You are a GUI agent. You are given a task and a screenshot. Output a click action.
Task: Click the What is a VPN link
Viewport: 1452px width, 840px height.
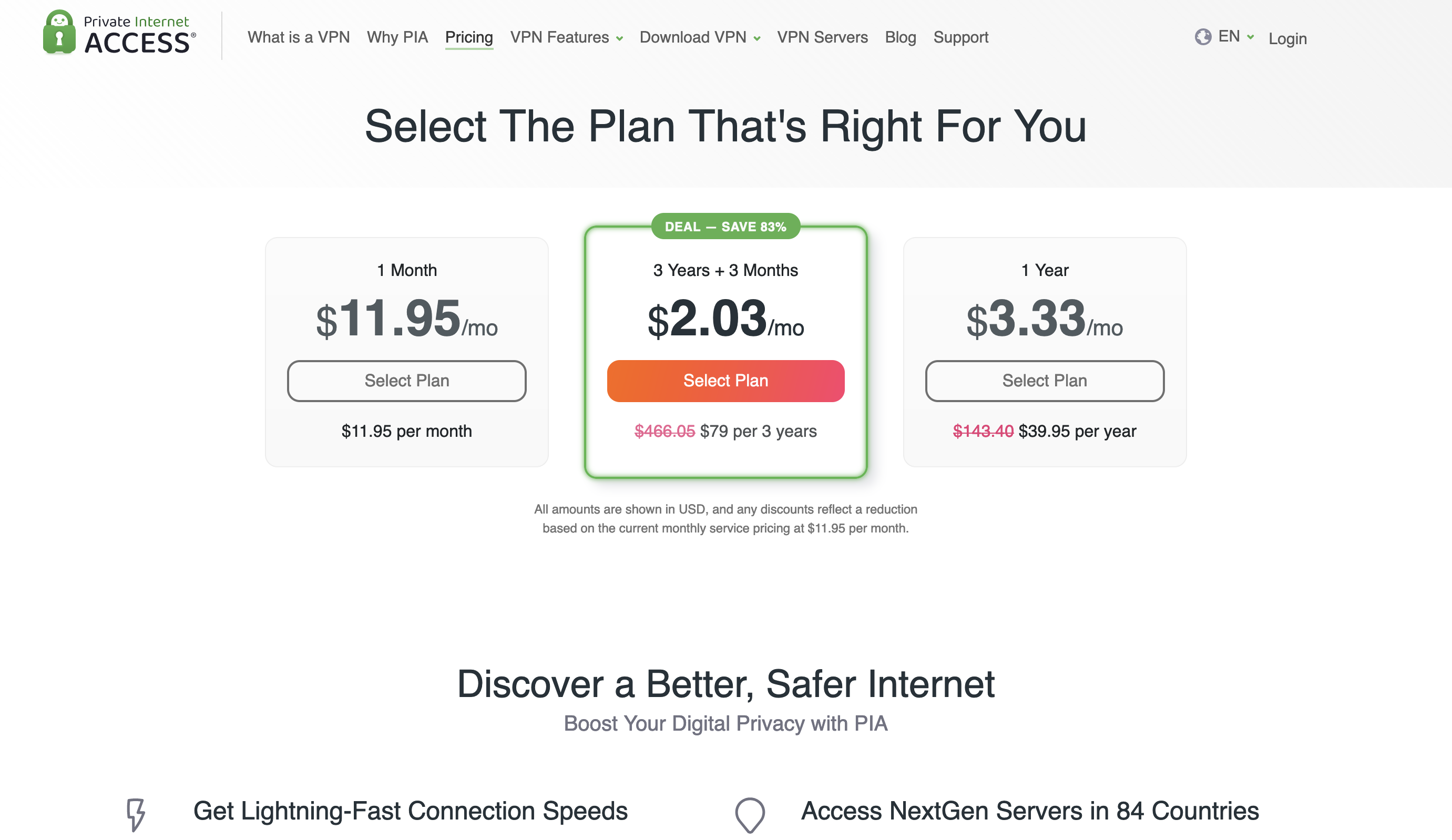[298, 37]
